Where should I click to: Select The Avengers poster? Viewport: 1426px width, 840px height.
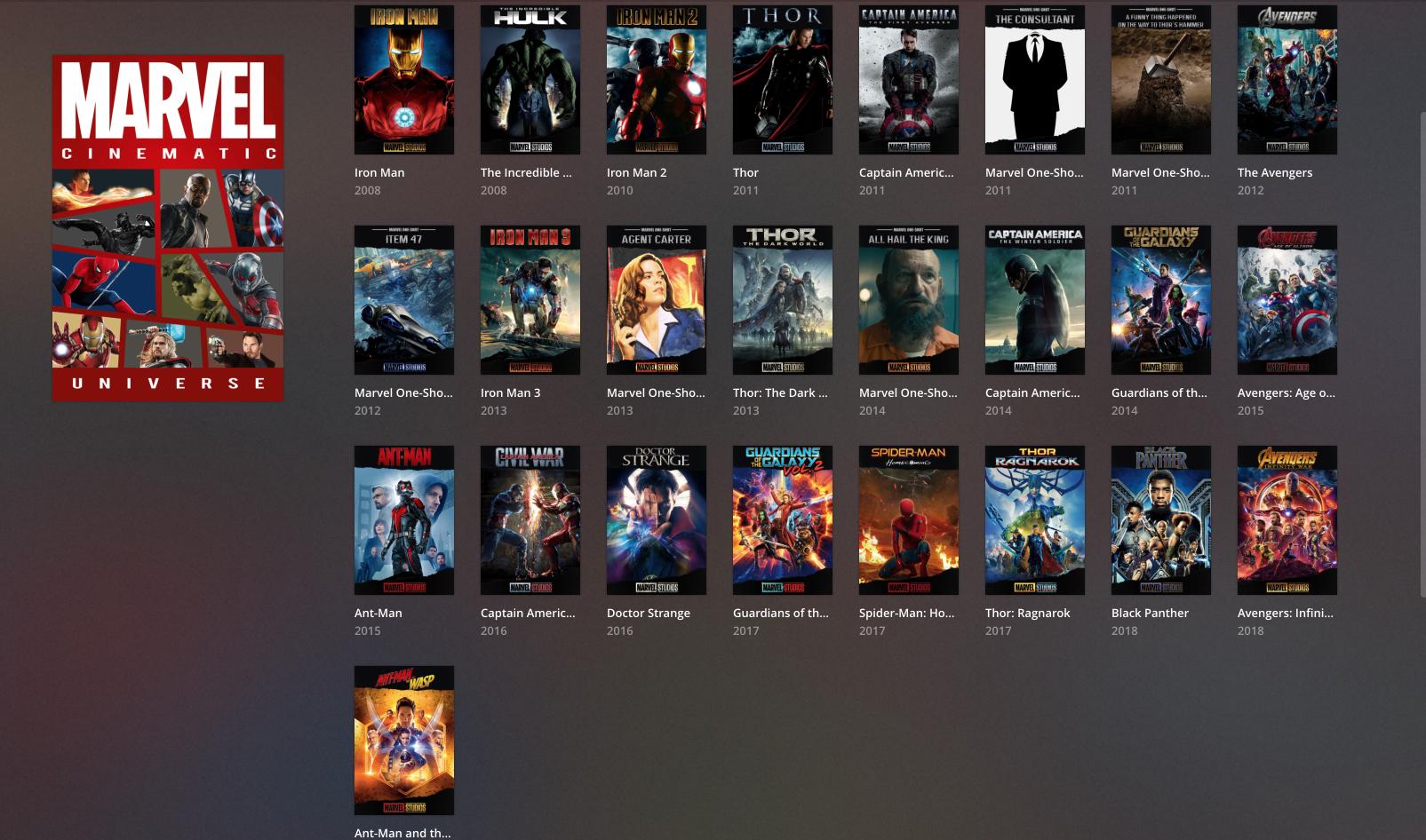tap(1287, 79)
